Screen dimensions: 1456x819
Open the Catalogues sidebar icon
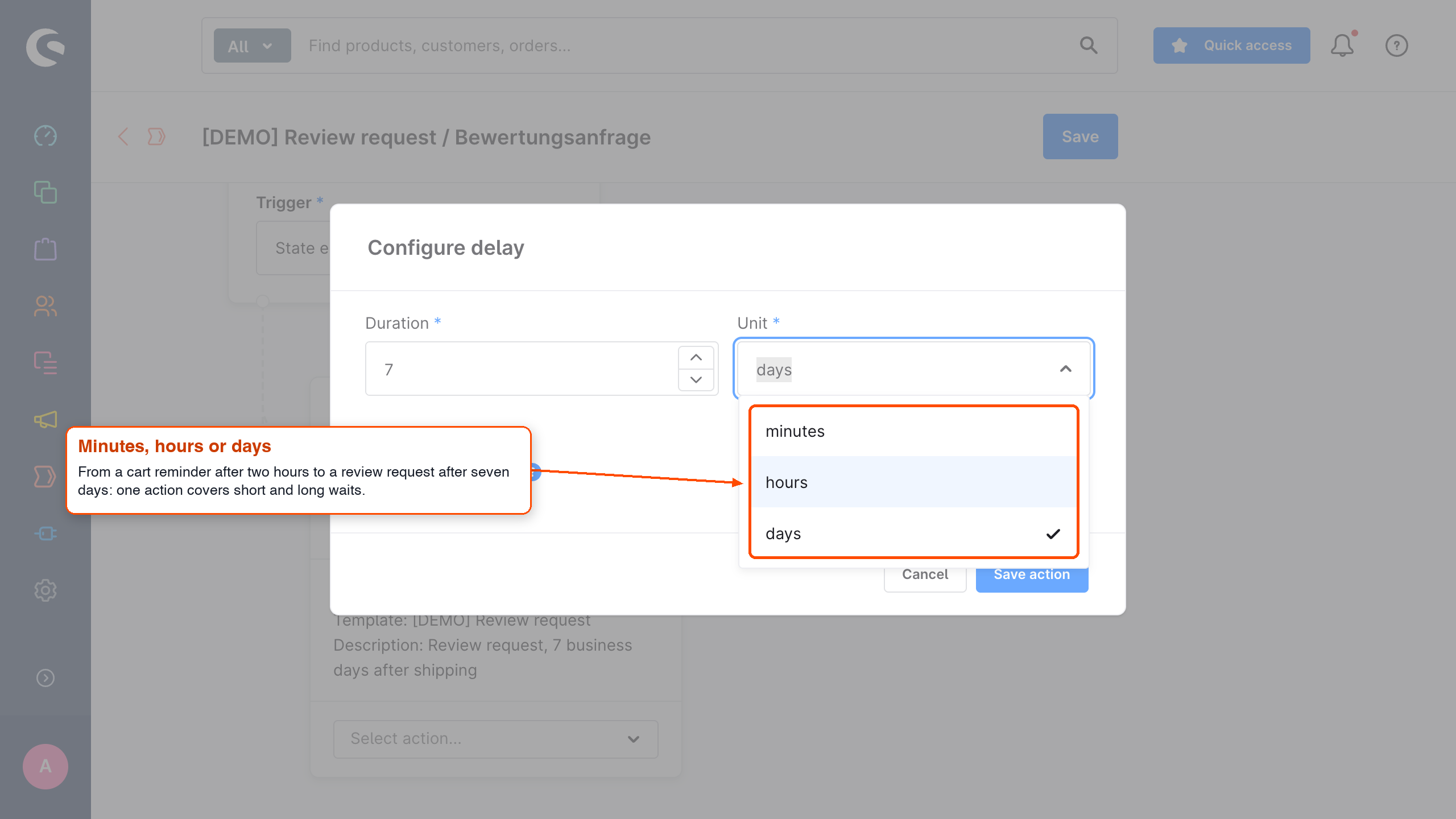click(x=45, y=192)
